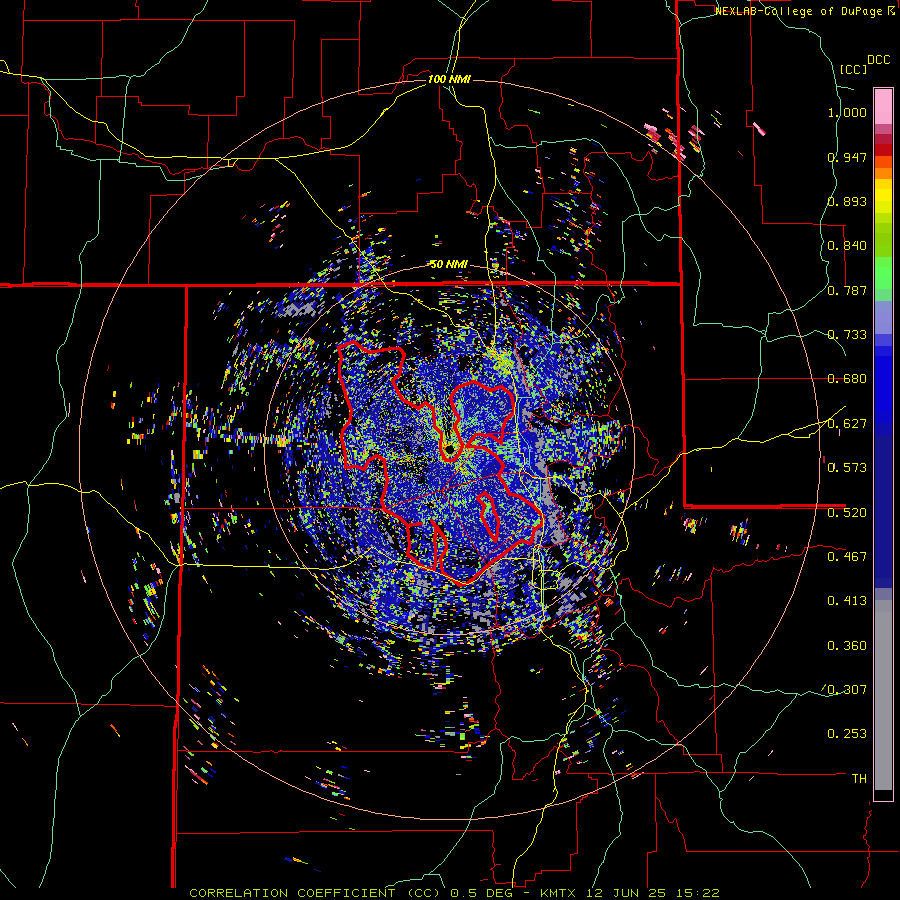The height and width of the screenshot is (900, 900).
Task: Click the Correlation Coefficient product caption
Action: click(x=454, y=893)
